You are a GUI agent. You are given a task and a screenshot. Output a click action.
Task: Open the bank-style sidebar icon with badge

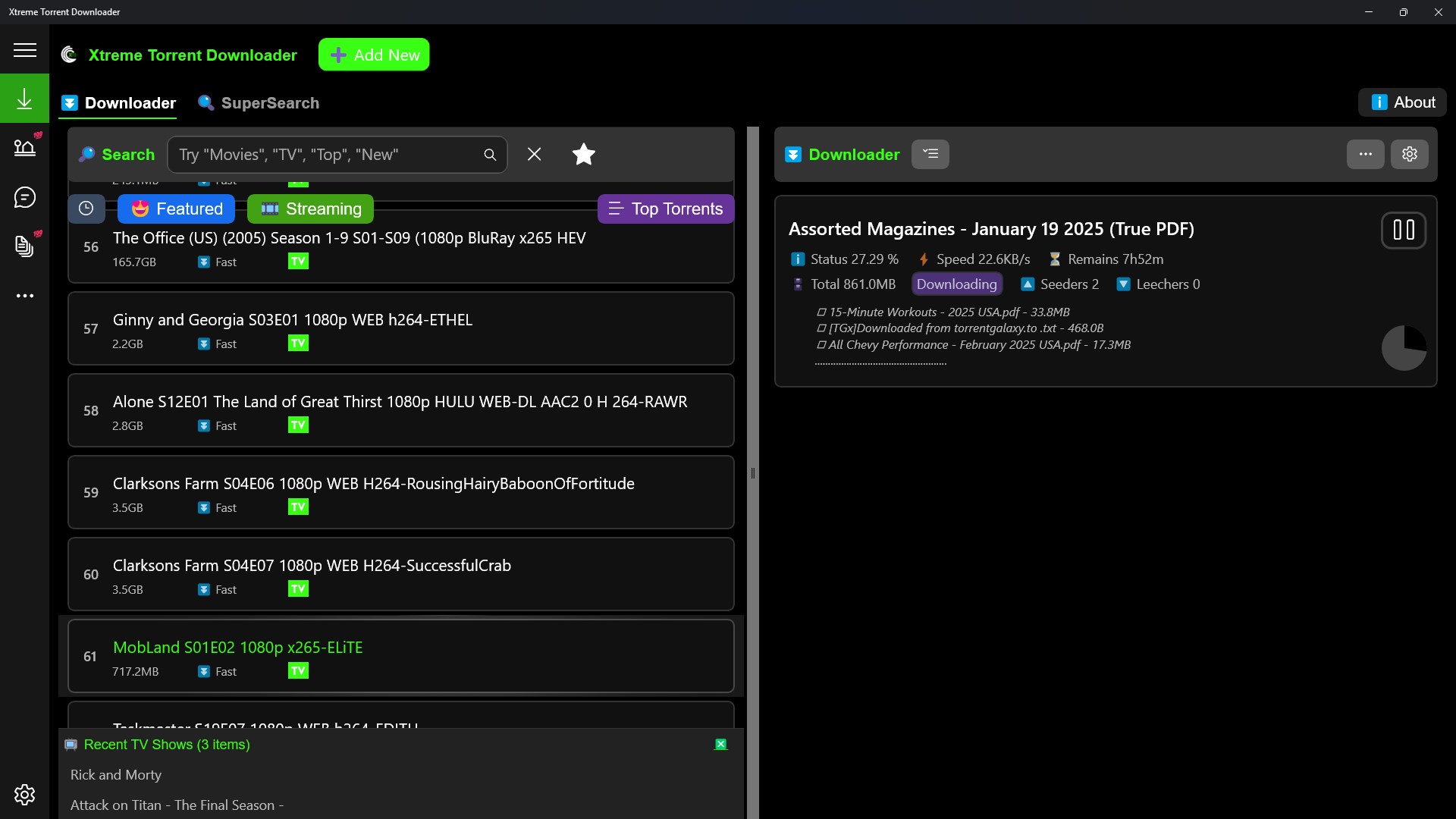pyautogui.click(x=25, y=147)
